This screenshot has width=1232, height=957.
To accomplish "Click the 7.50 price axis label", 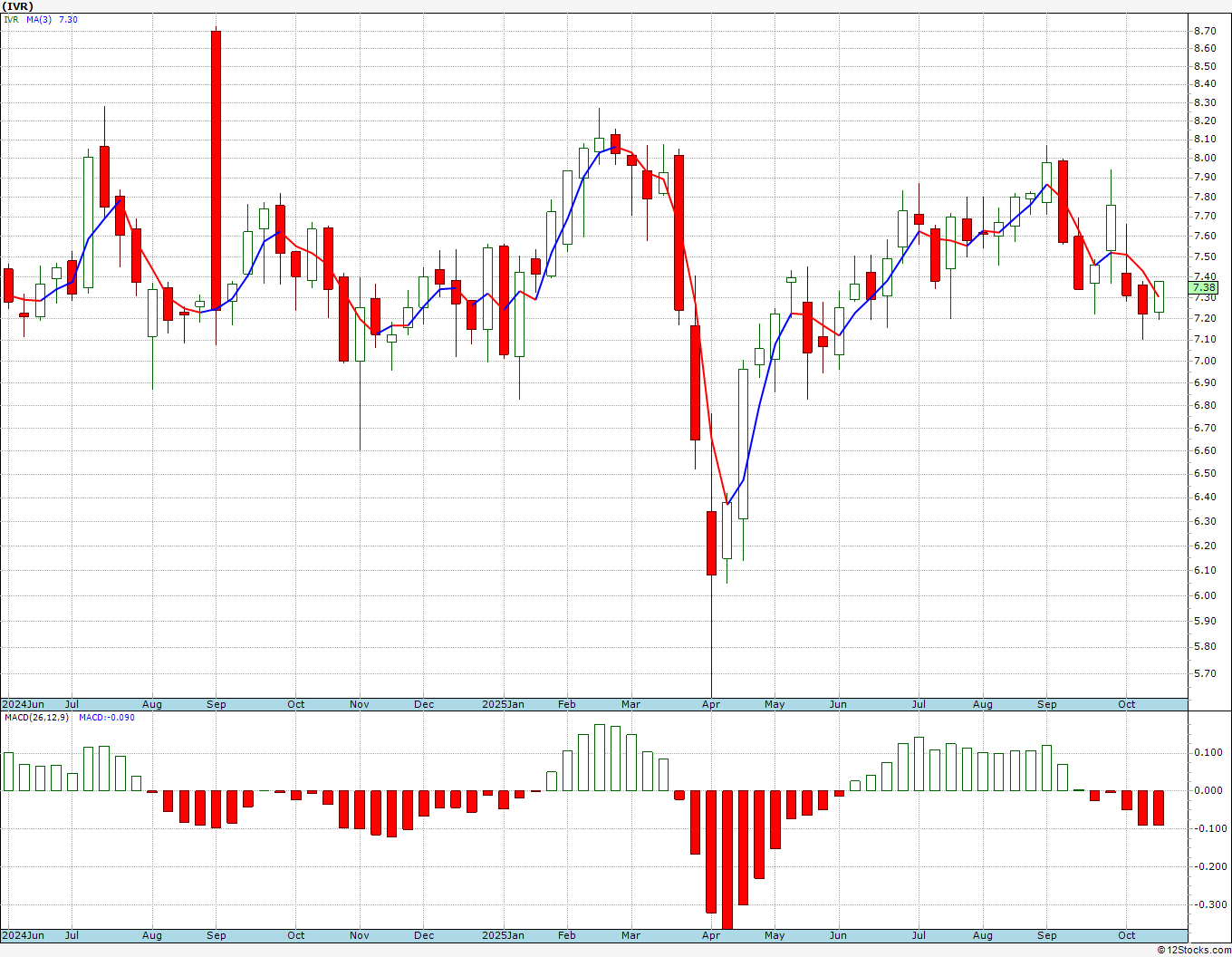I will [1205, 256].
